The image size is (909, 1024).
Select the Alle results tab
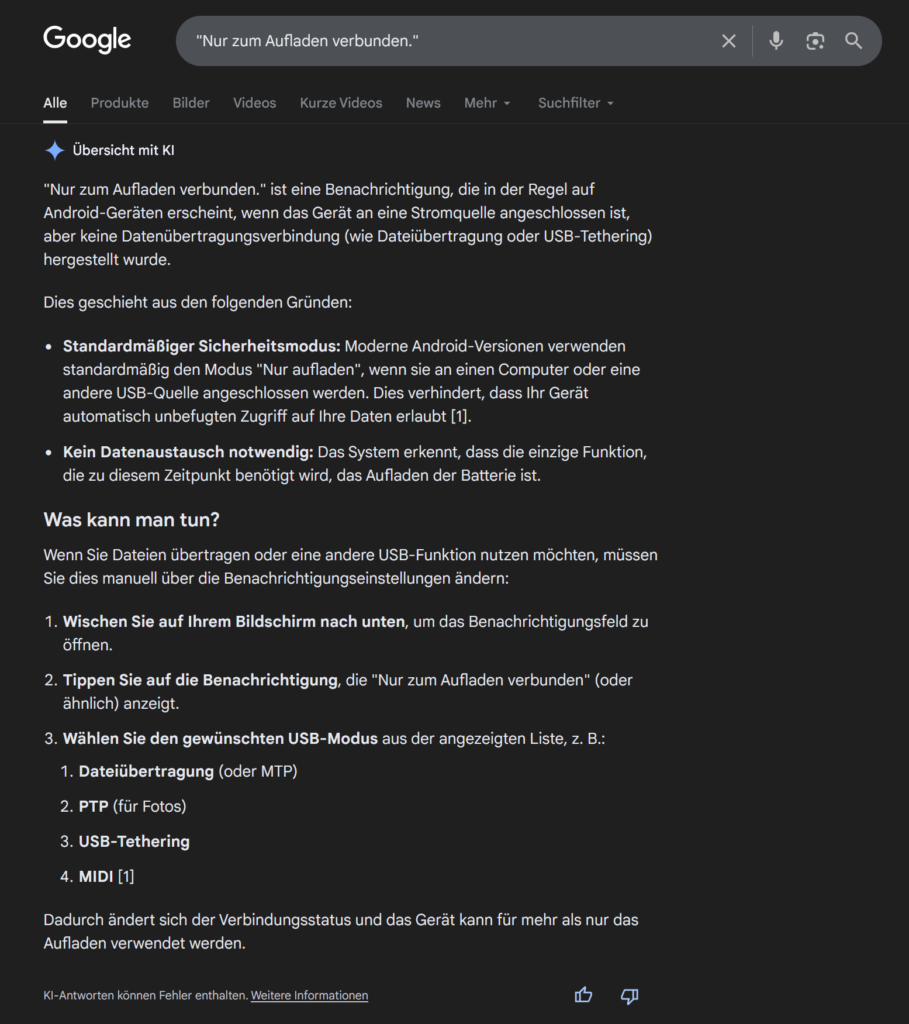point(55,103)
